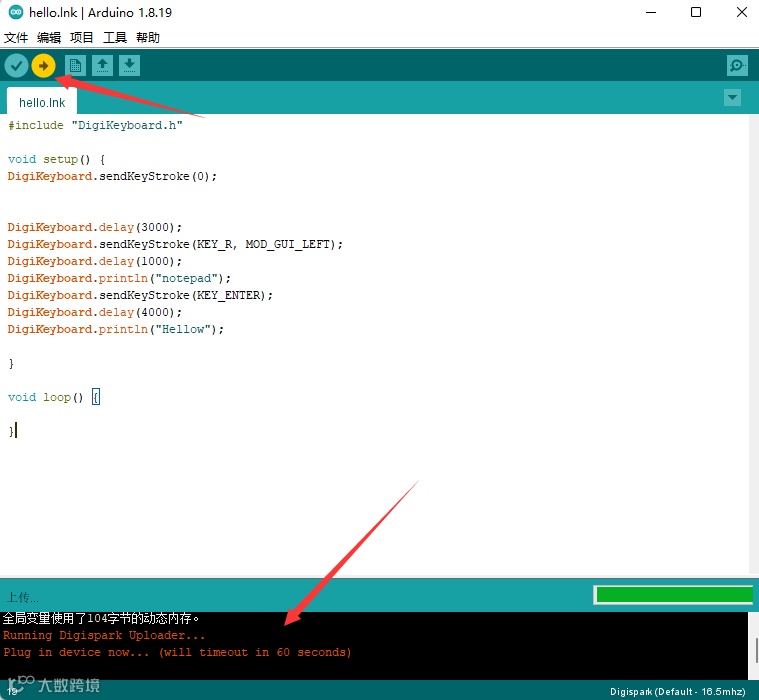Click the delay(1000) line
Screen dimensions: 759x700
(95, 261)
